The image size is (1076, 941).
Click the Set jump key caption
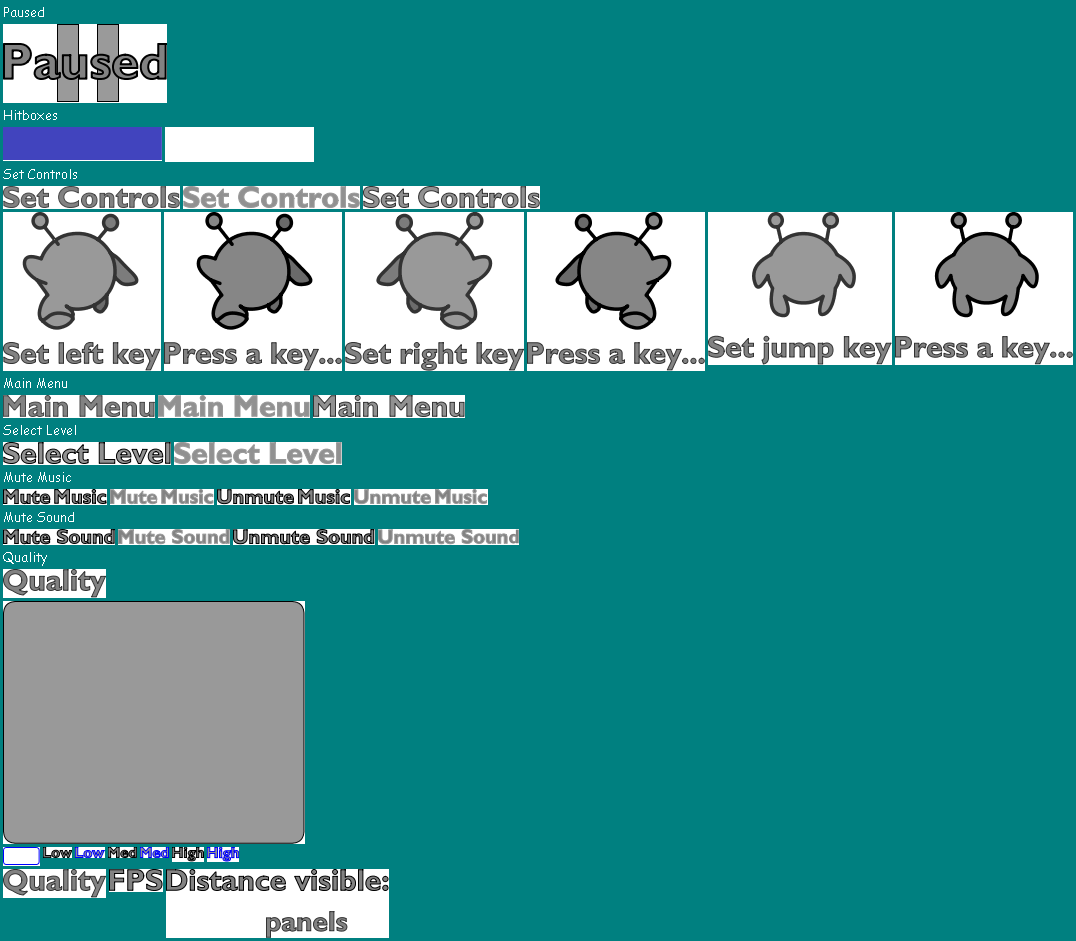[799, 348]
